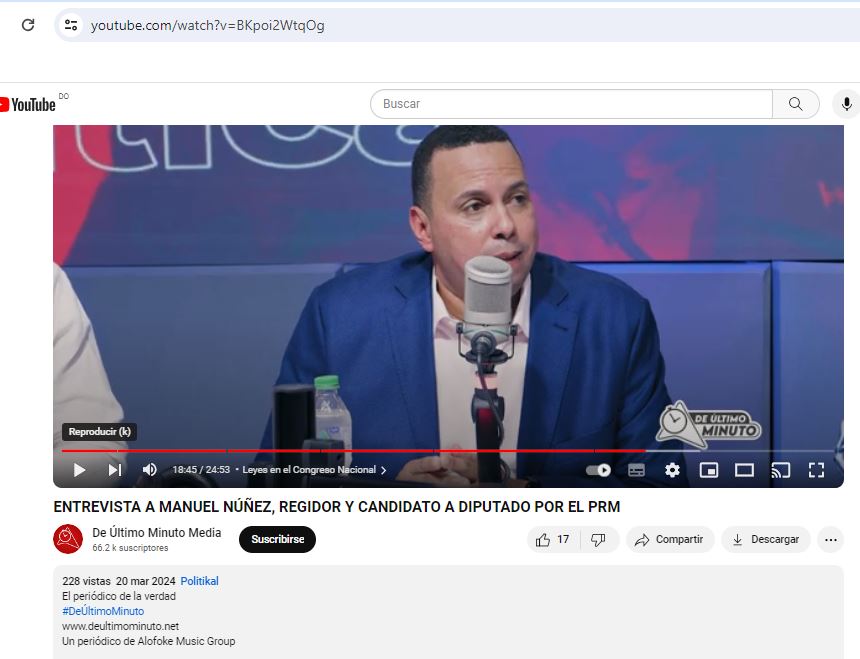Click '228 vistas 20 mar 2024' text
This screenshot has width=860, height=659.
(118, 581)
